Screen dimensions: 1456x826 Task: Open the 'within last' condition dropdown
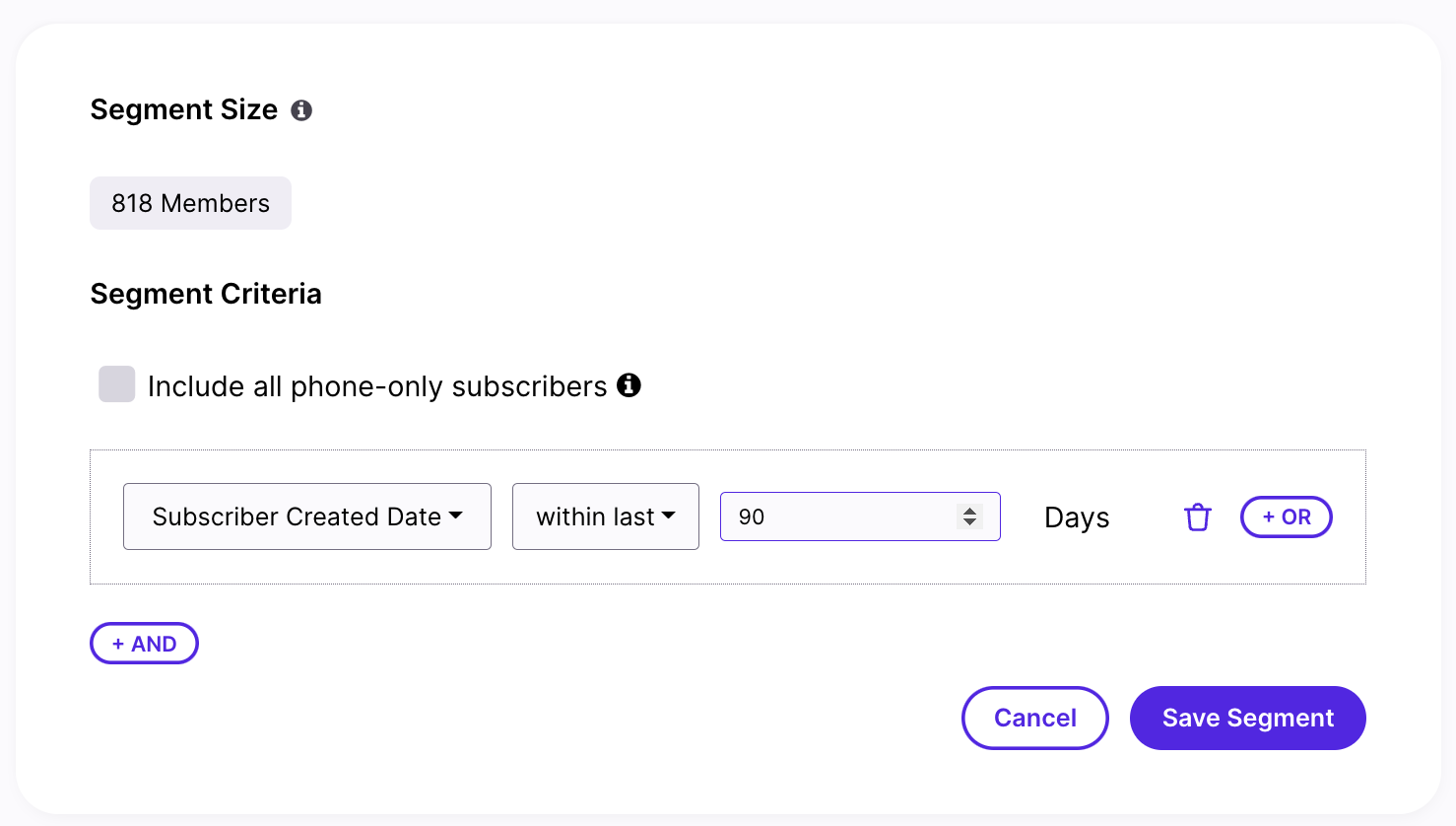606,516
